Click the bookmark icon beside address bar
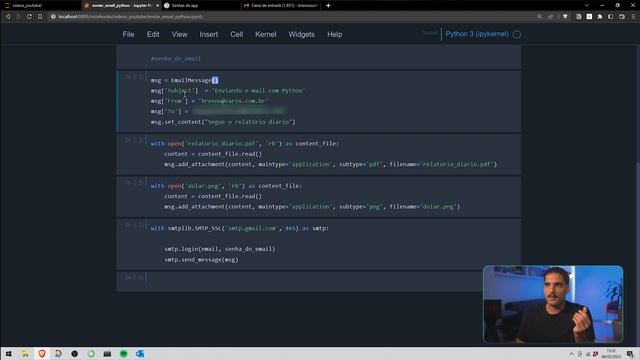The height and width of the screenshot is (360, 640). point(40,16)
